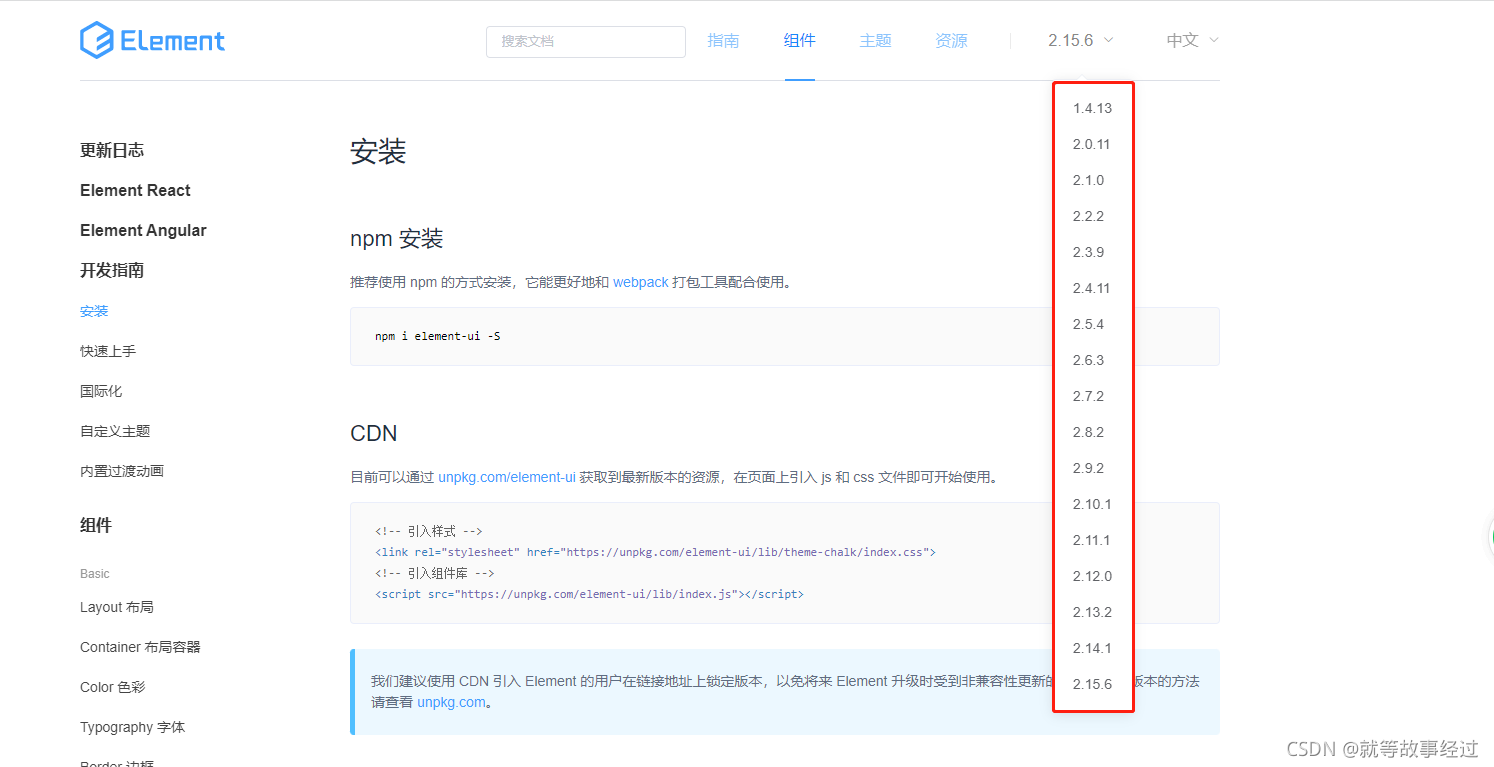Choose version 2.0.11 from the list

click(1092, 144)
